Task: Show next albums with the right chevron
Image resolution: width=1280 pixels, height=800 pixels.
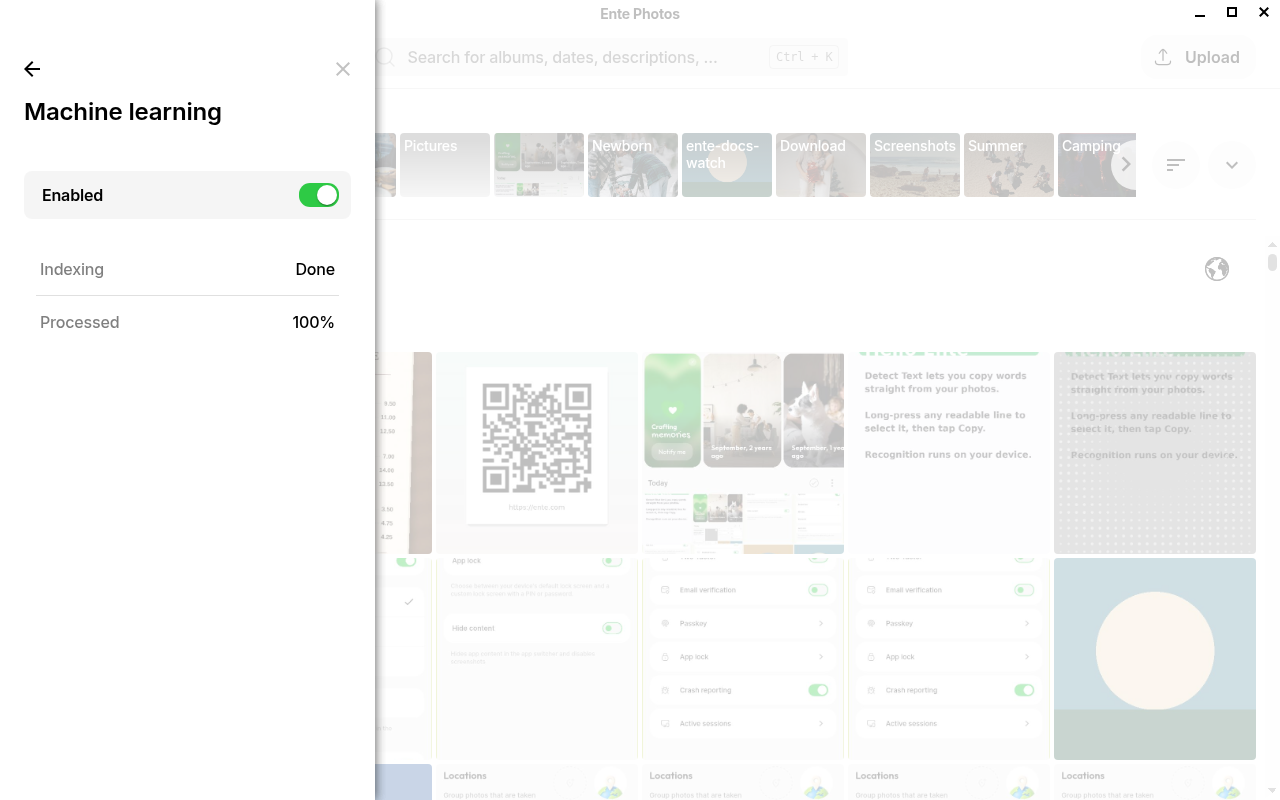Action: pyautogui.click(x=1126, y=165)
